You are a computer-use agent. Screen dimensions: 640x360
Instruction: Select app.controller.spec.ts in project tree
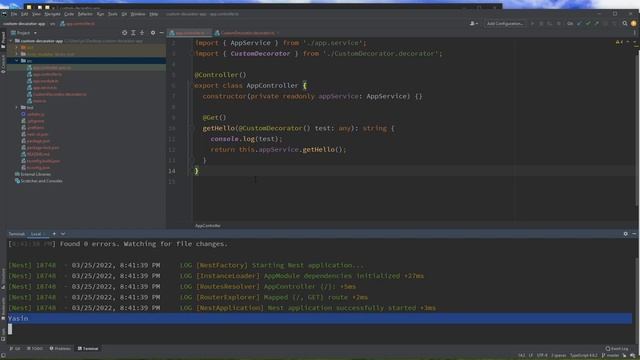point(52,68)
